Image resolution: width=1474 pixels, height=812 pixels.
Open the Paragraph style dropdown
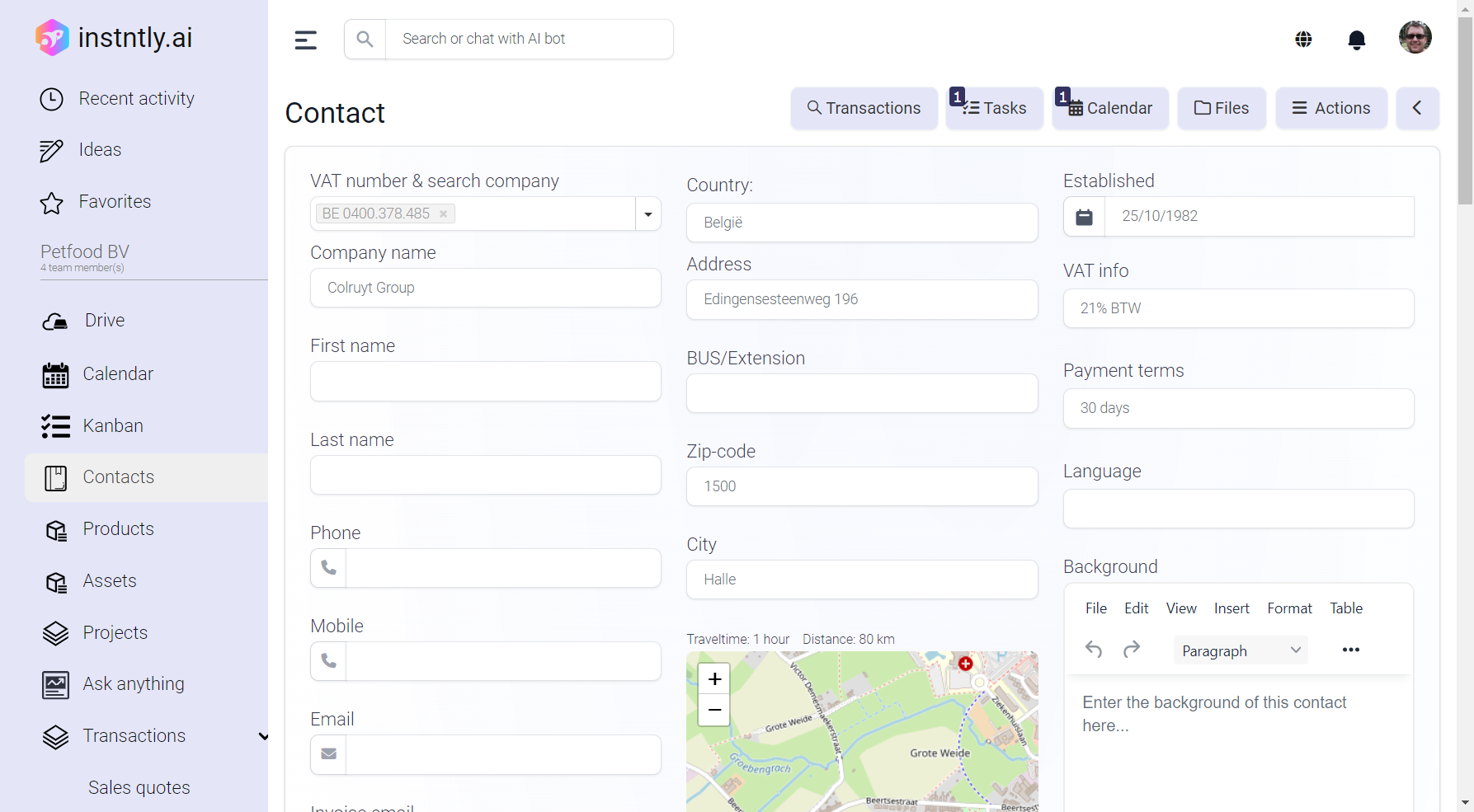tap(1240, 650)
